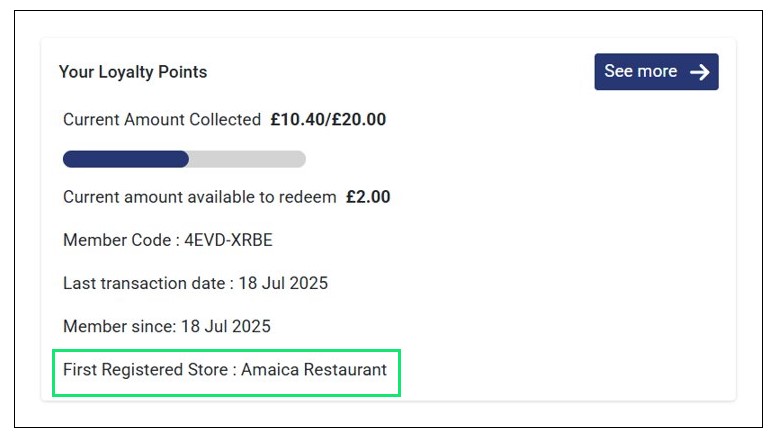Click the words See more on the button
Image resolution: width=775 pixels, height=436 pixels.
click(641, 72)
